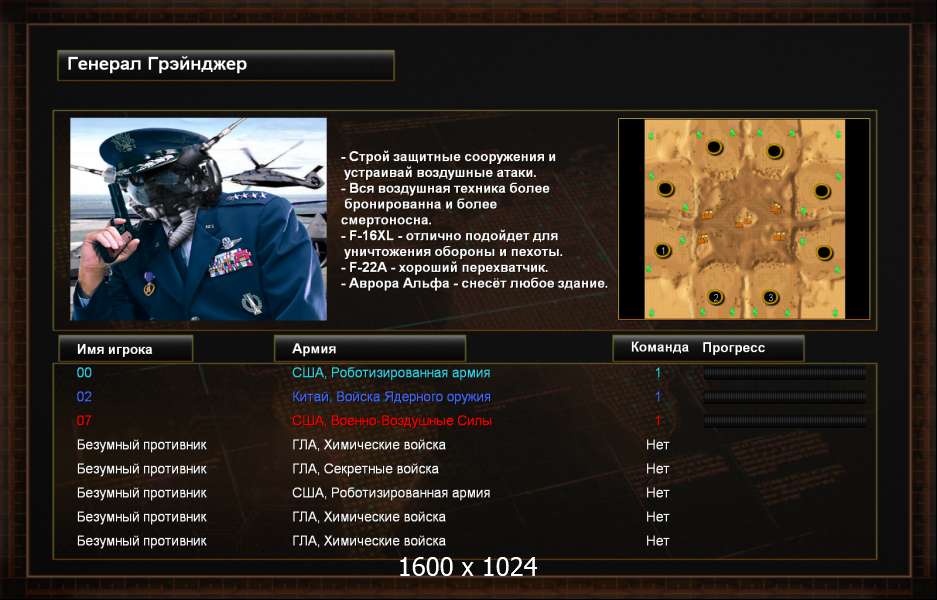Pick start position 3 marker on minimap

tap(770, 297)
